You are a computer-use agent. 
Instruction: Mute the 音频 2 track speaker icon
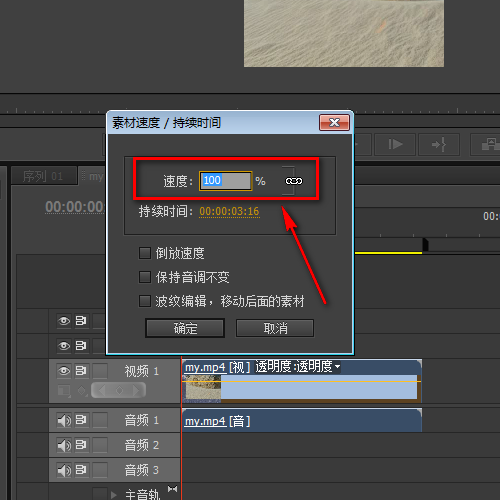click(x=64, y=445)
